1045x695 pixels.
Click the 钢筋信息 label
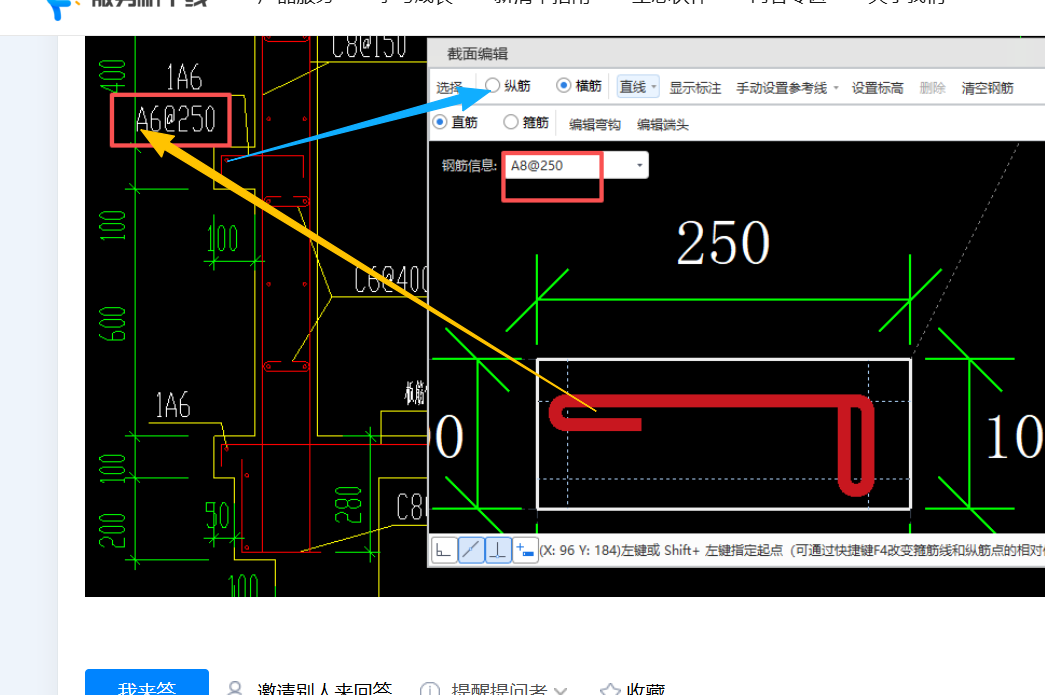click(469, 166)
